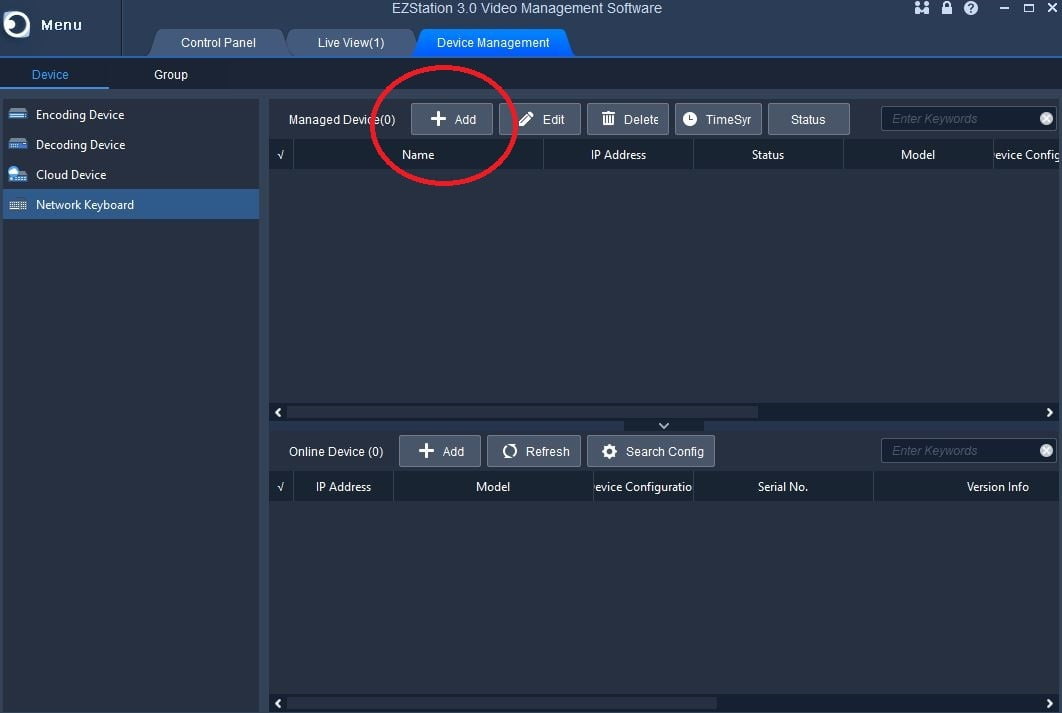This screenshot has height=713, width=1062.
Task: Run TimeSync on managed devices
Action: point(718,118)
